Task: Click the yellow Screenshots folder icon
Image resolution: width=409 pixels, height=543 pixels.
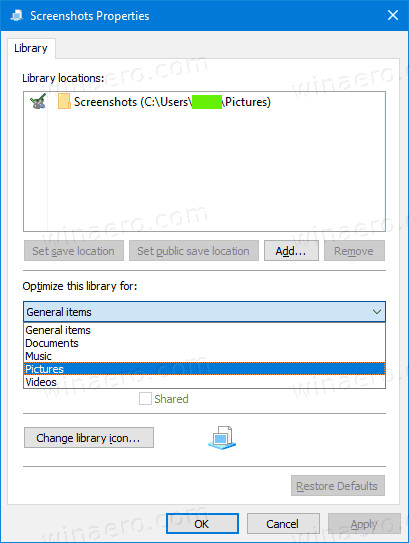Action: coord(64,101)
